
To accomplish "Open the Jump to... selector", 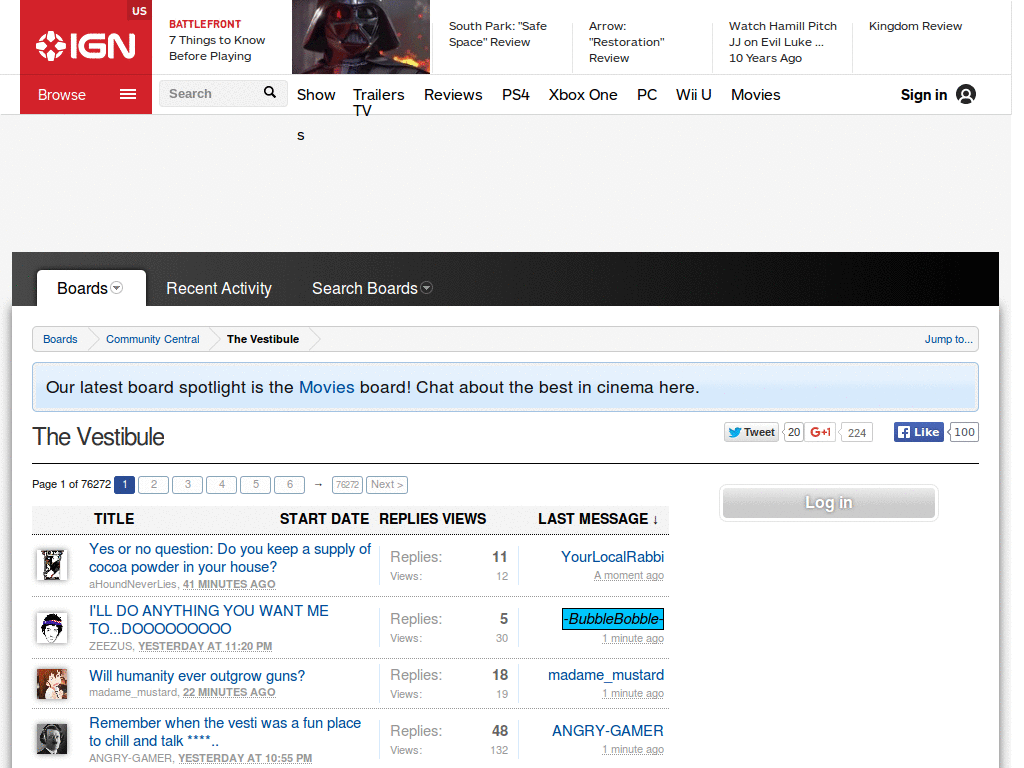I will coord(948,339).
